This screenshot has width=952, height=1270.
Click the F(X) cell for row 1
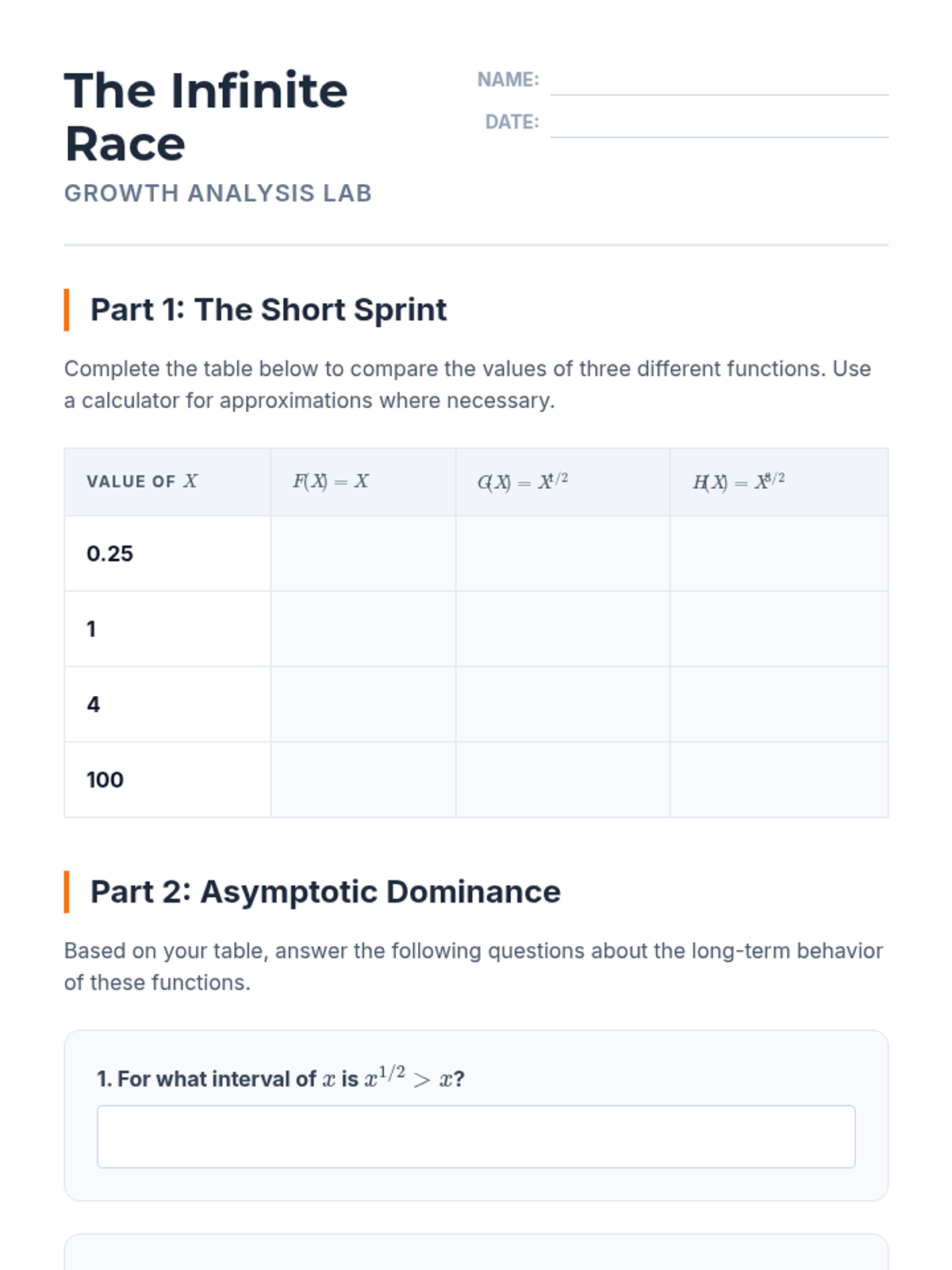coord(363,629)
